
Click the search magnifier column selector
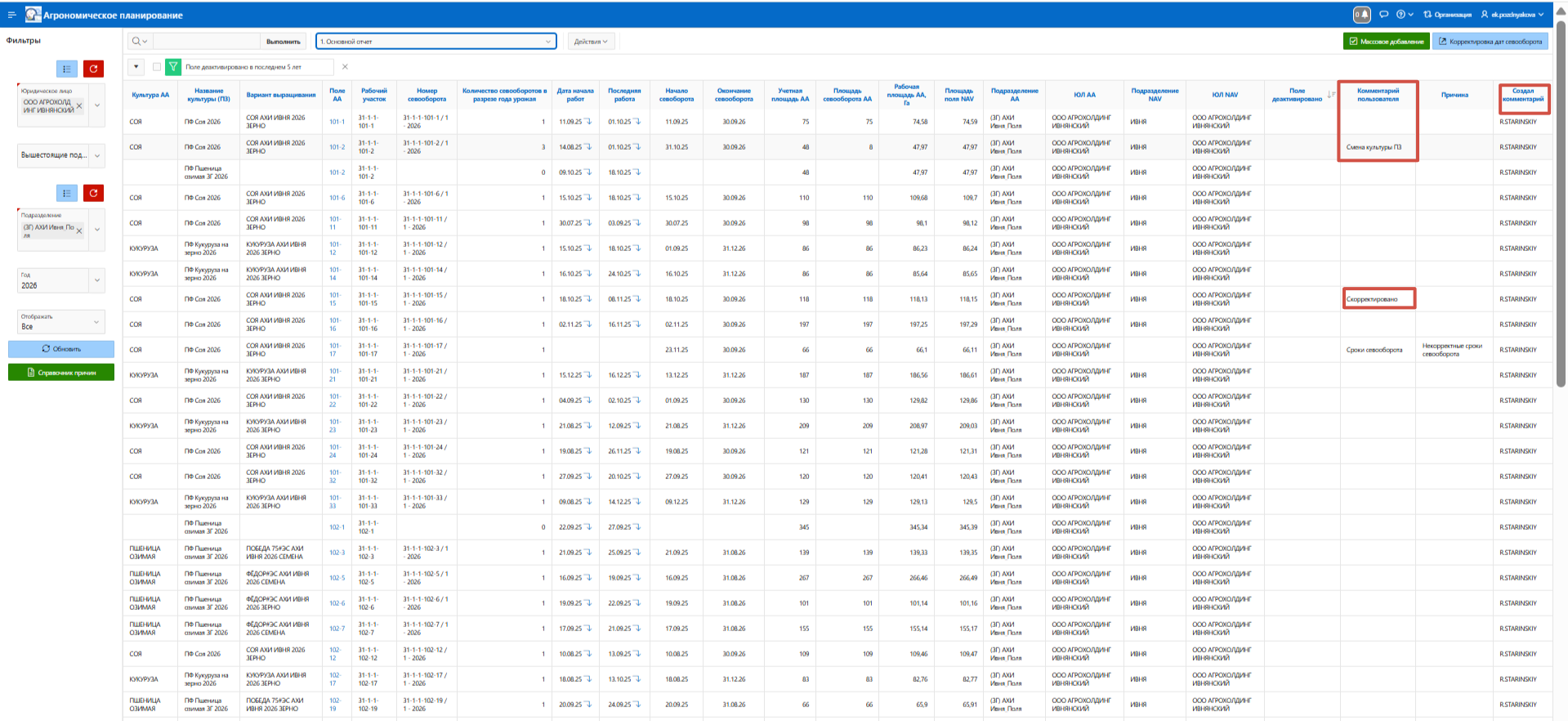click(139, 41)
